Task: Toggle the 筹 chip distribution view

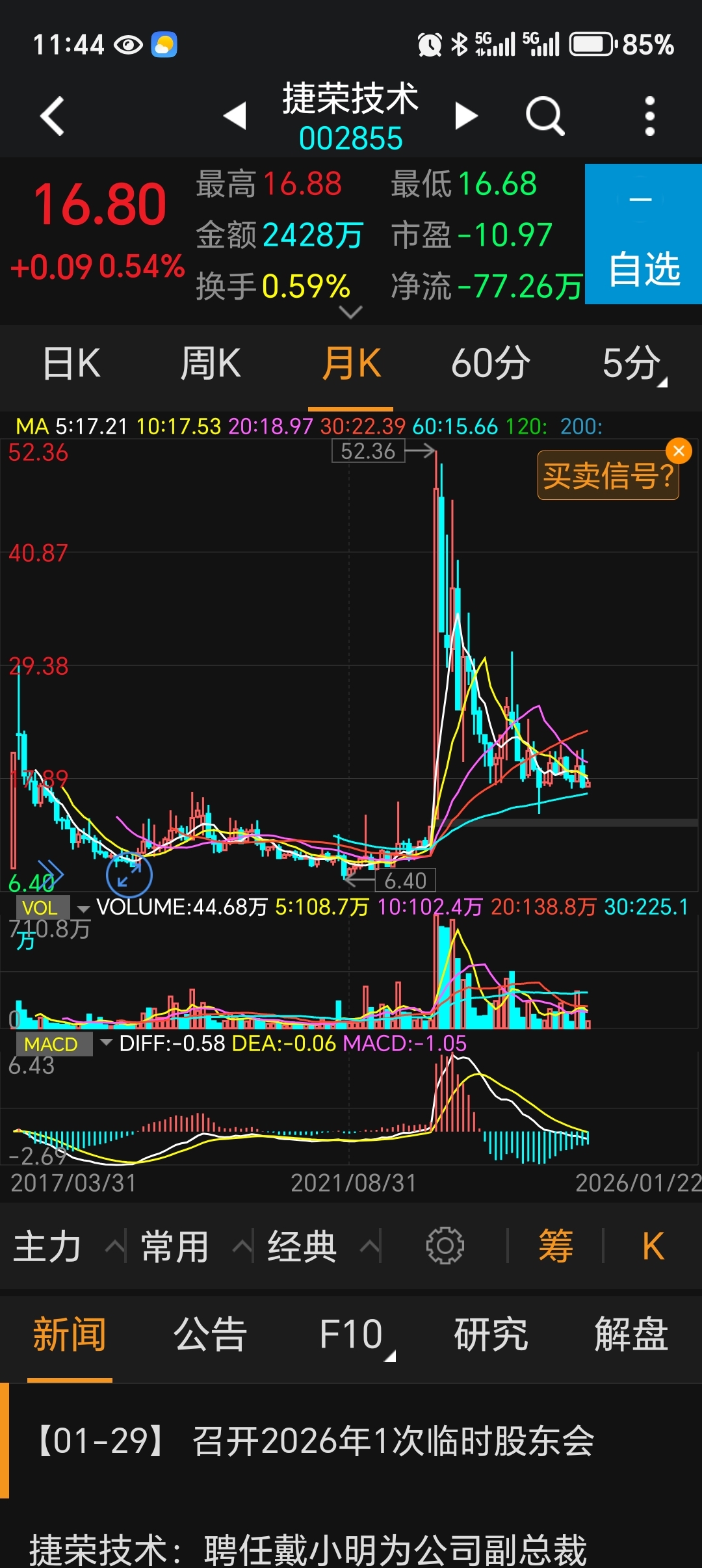Action: [556, 1246]
